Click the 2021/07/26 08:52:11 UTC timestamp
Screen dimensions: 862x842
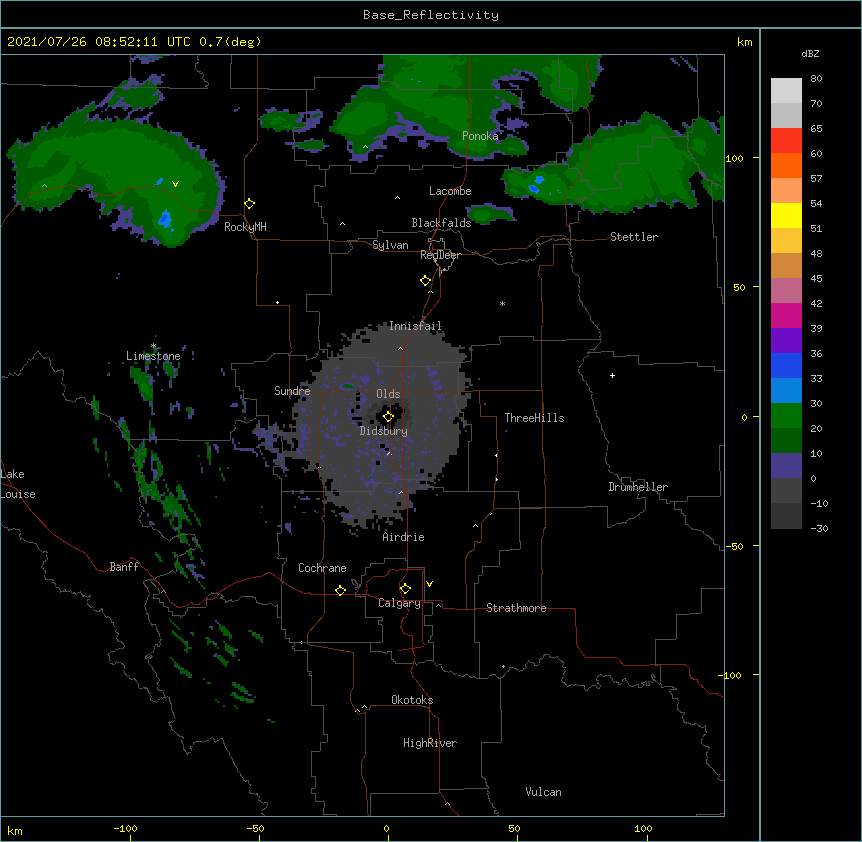(99, 42)
